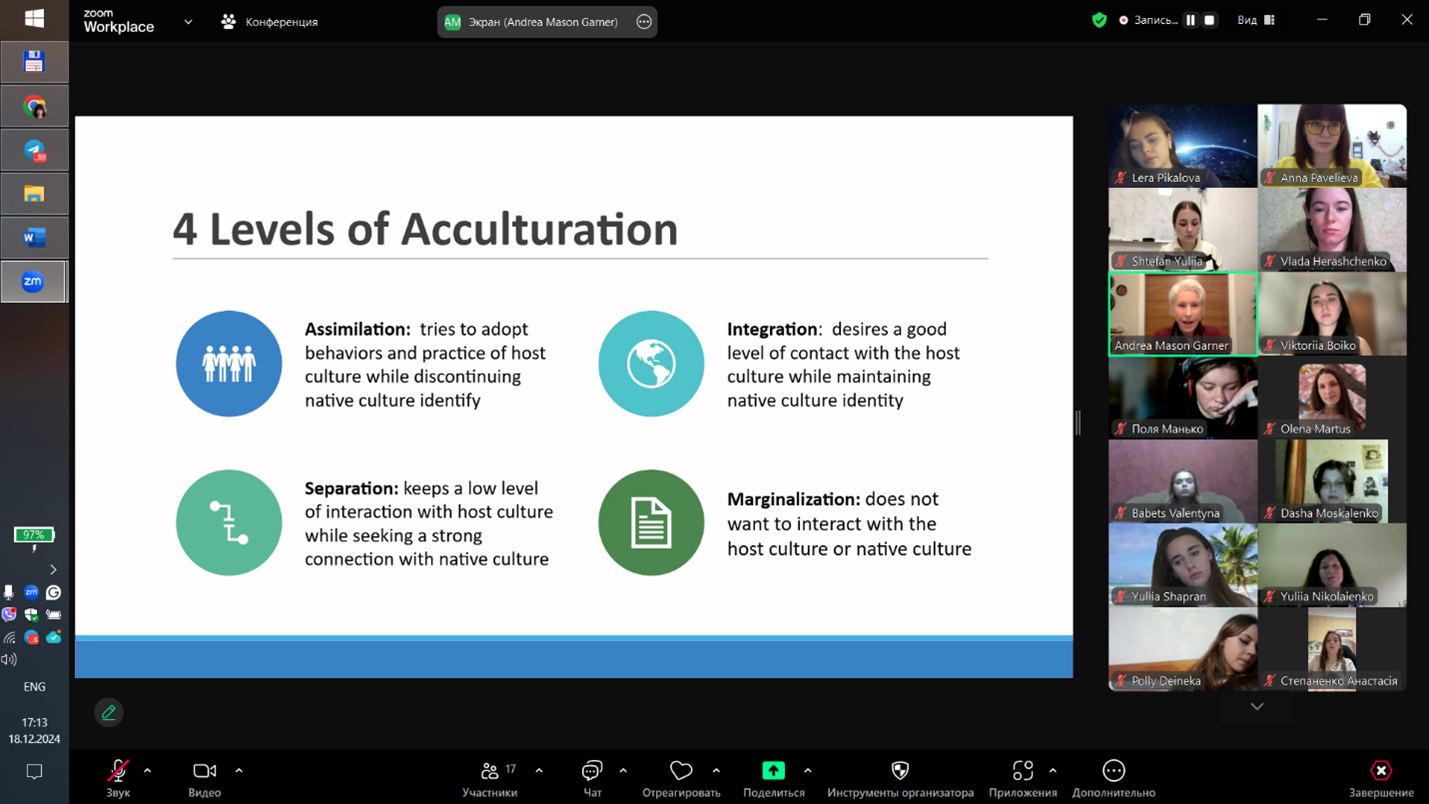Select Vlada Herashchenko video tile
Screen dimensions: 1429x804
click(x=1332, y=229)
